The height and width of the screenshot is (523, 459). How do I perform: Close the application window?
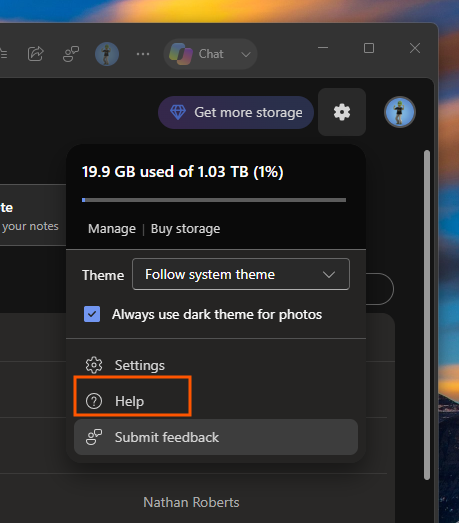pos(415,48)
